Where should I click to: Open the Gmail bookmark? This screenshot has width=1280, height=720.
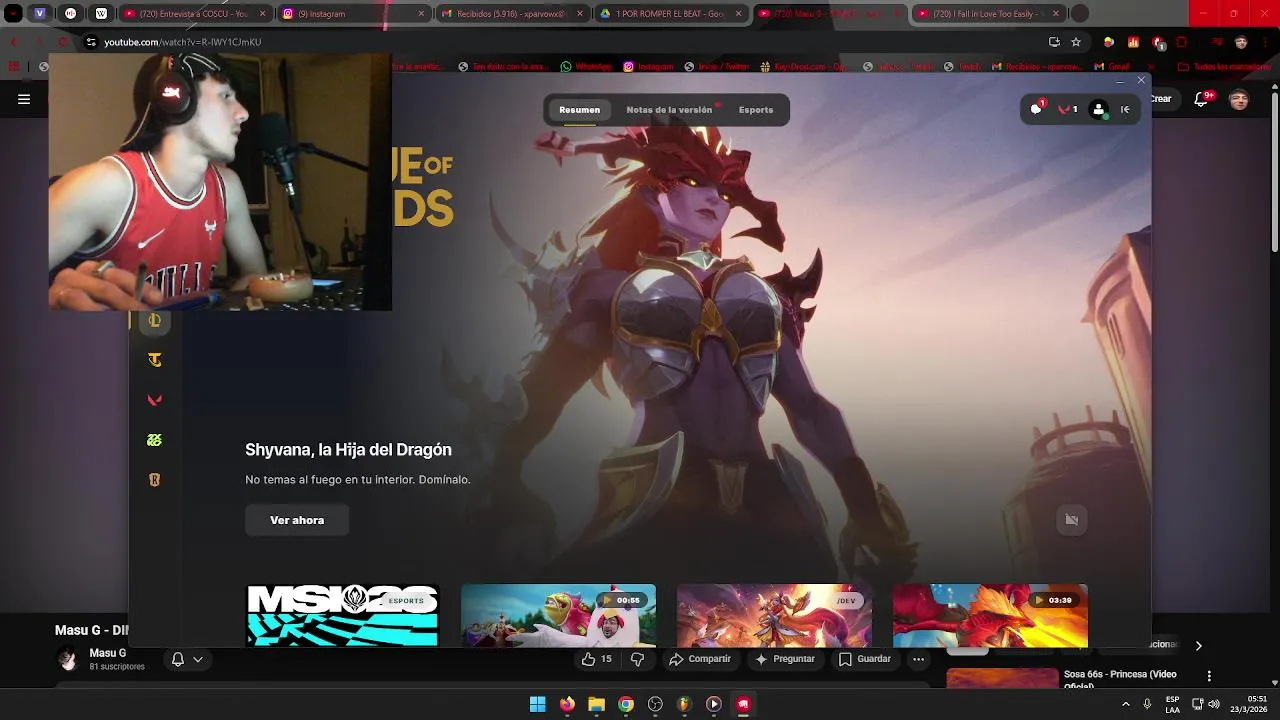click(1112, 67)
